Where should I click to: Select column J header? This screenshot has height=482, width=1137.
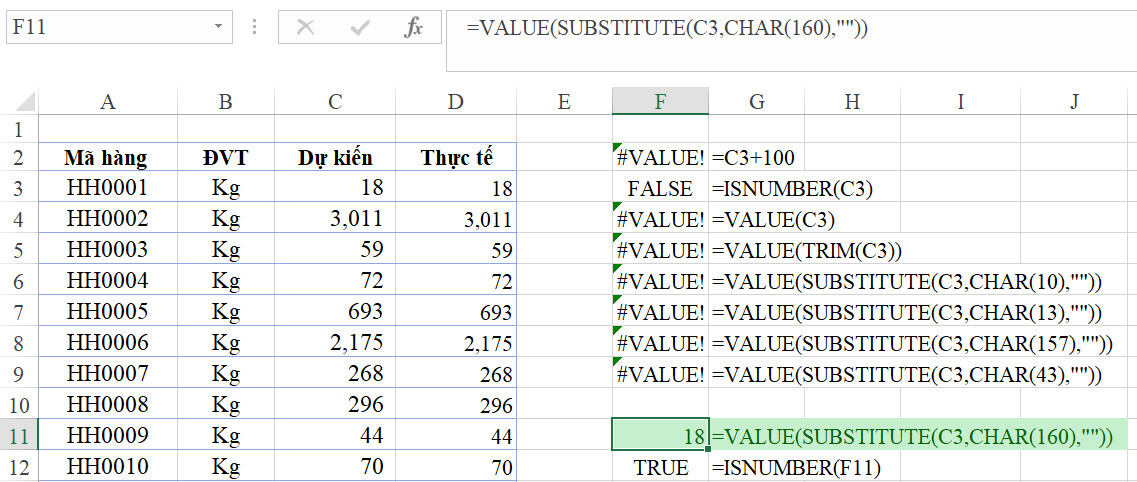(x=1075, y=101)
